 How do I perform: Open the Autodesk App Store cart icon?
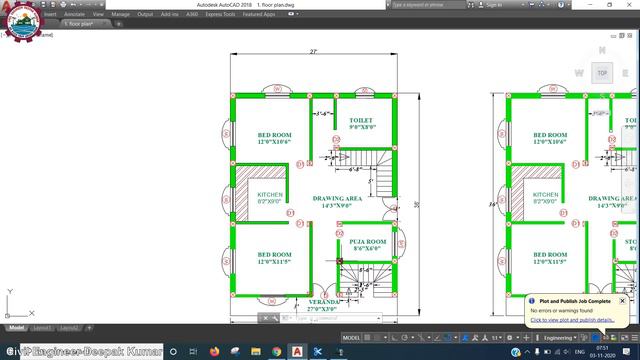coord(531,5)
